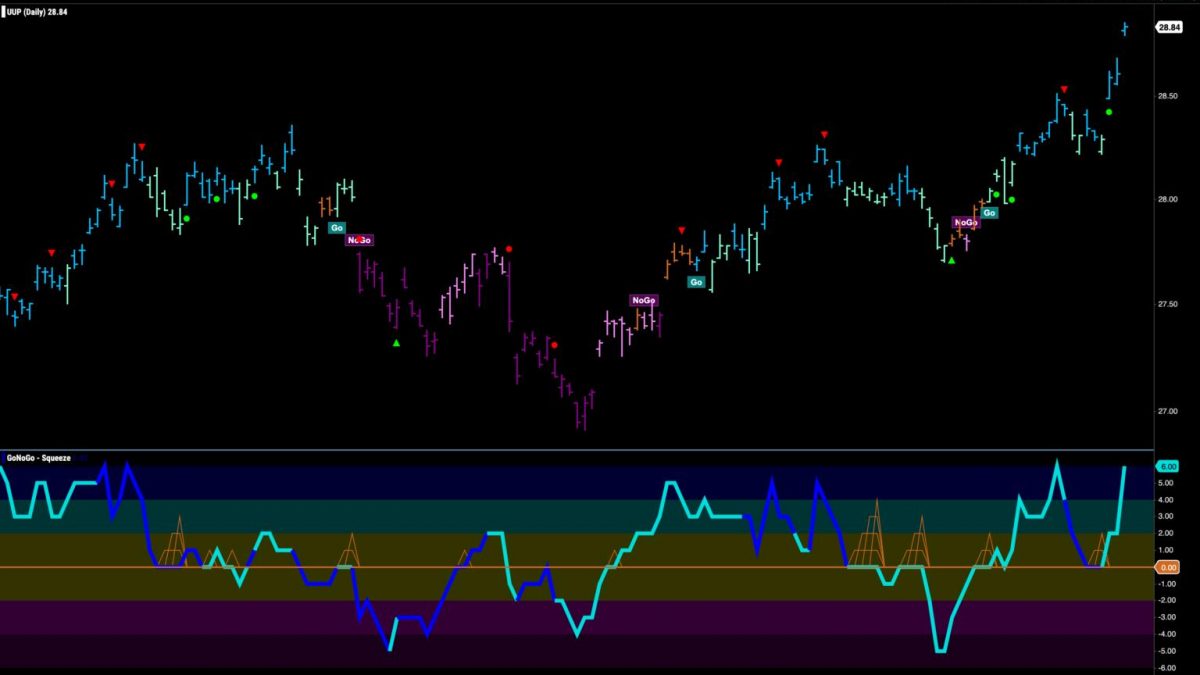Click the 4.00 oscillator axis label
Viewport: 1200px width, 675px height.
click(x=1168, y=500)
